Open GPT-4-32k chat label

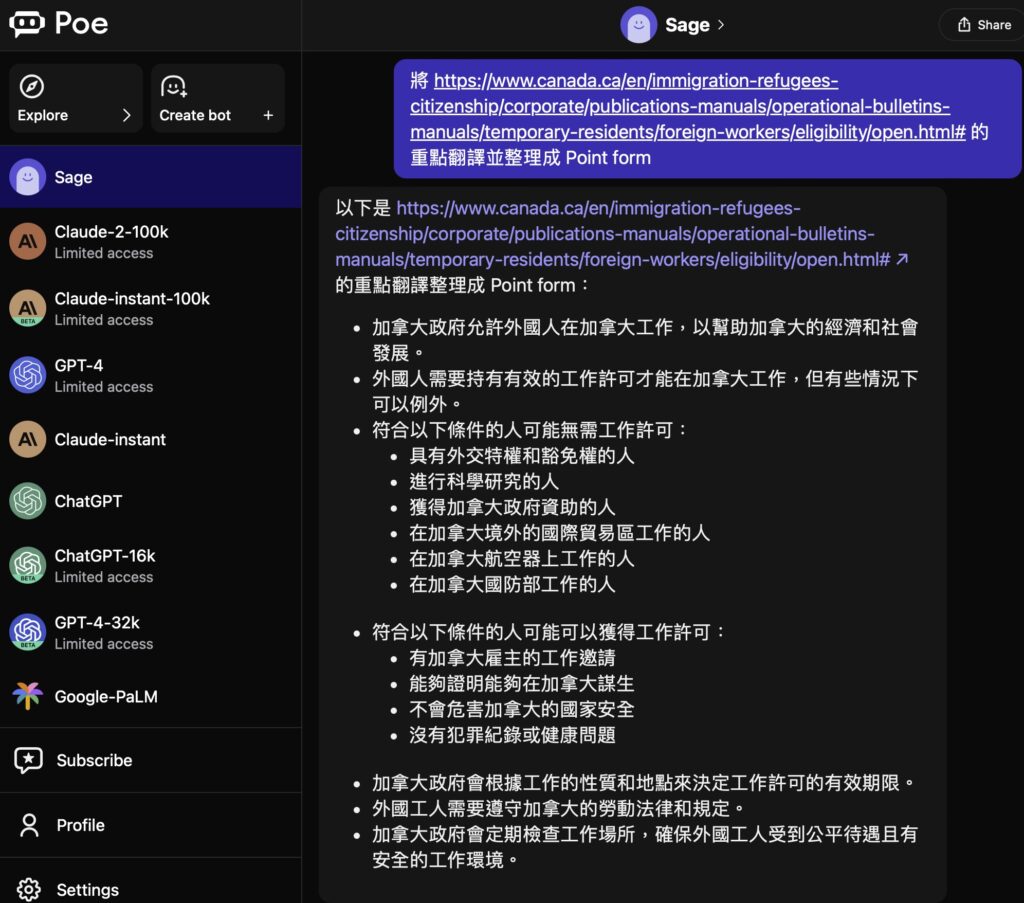point(97,622)
